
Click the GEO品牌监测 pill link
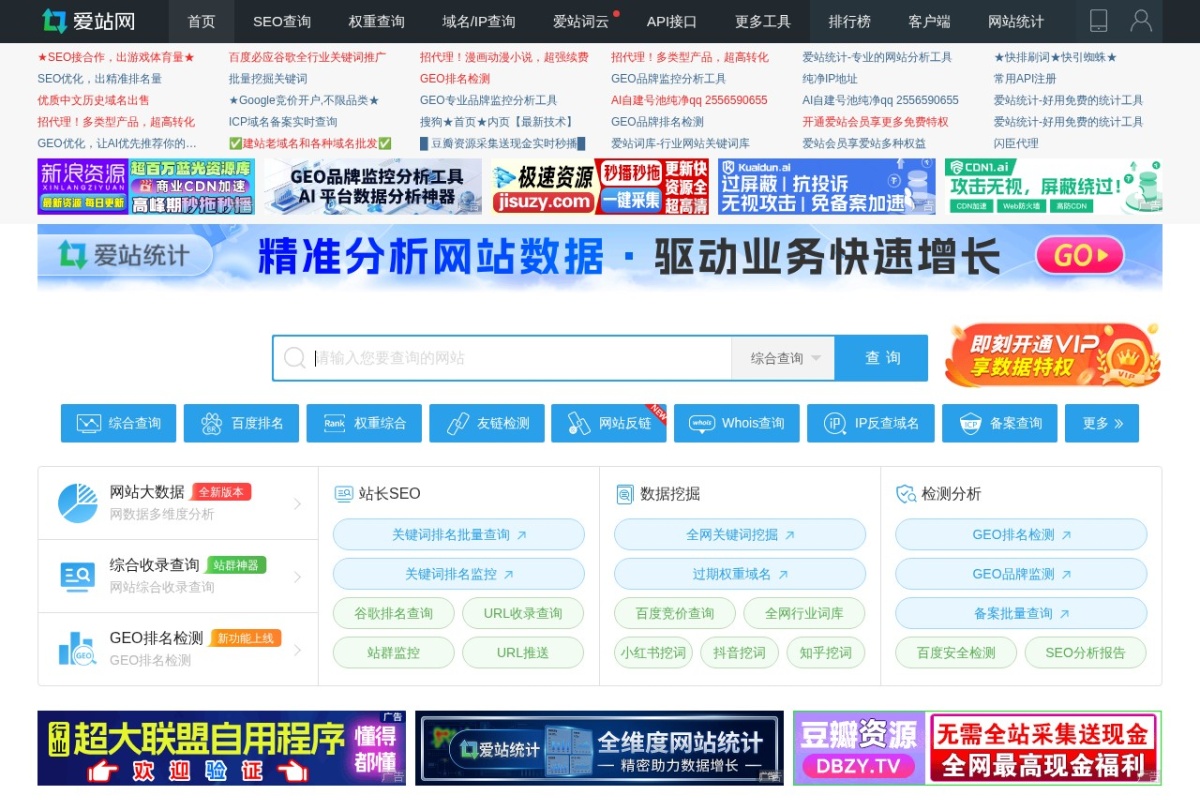point(1021,574)
